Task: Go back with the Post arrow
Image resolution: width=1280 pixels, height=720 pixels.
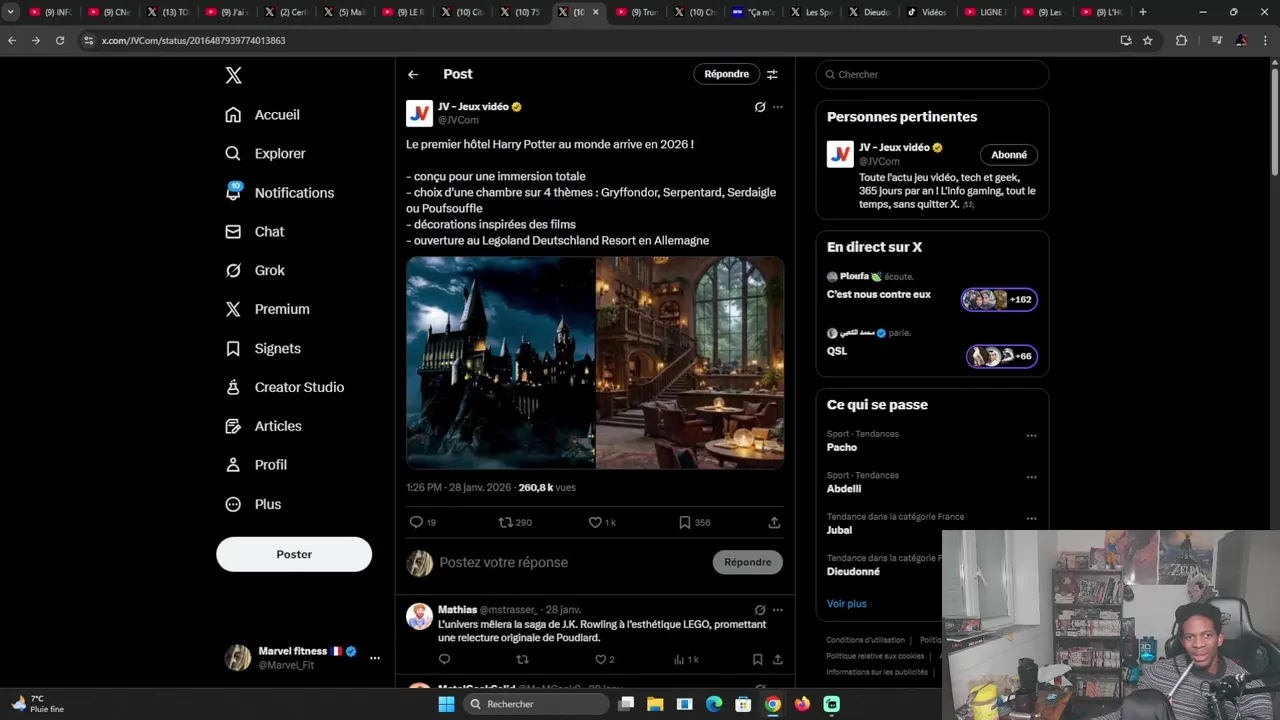Action: click(413, 74)
